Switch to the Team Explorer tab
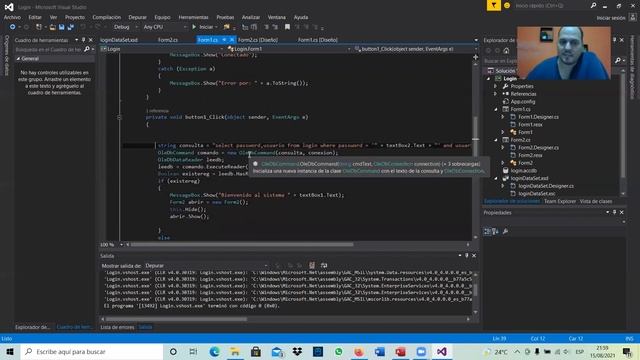Screen dimensions: 640x360 pos(560,201)
